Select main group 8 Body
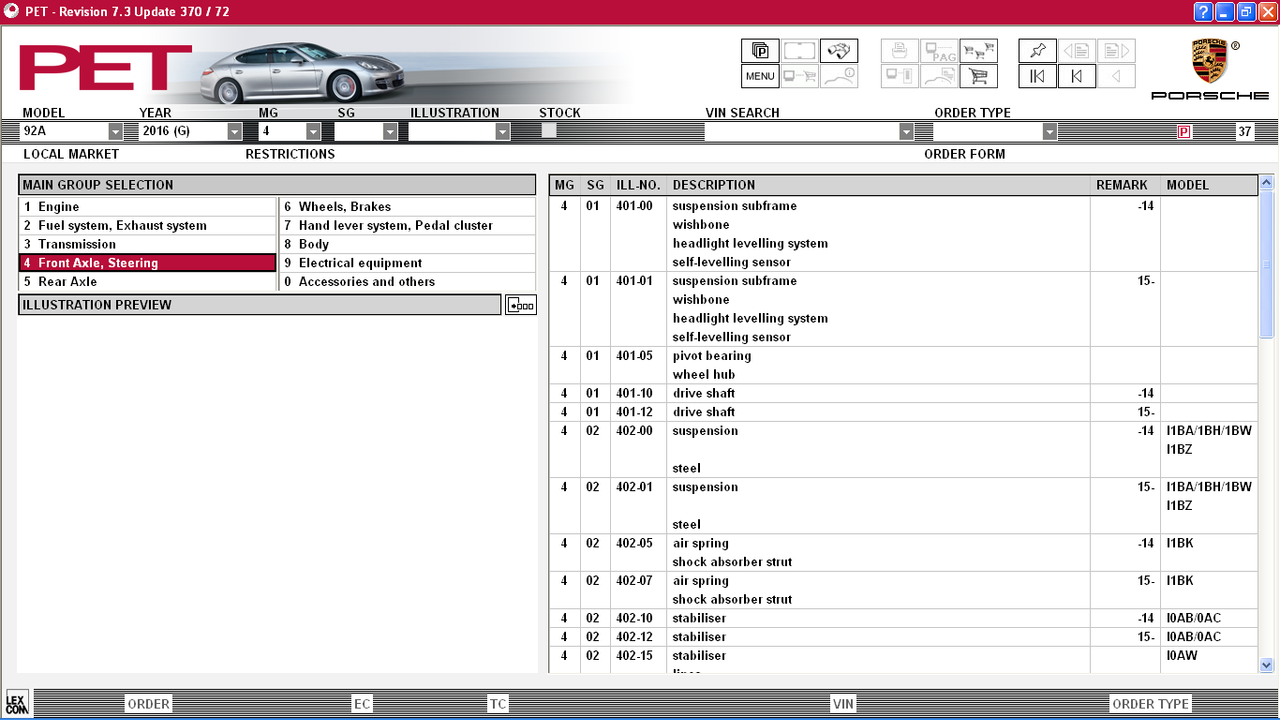 click(x=407, y=244)
